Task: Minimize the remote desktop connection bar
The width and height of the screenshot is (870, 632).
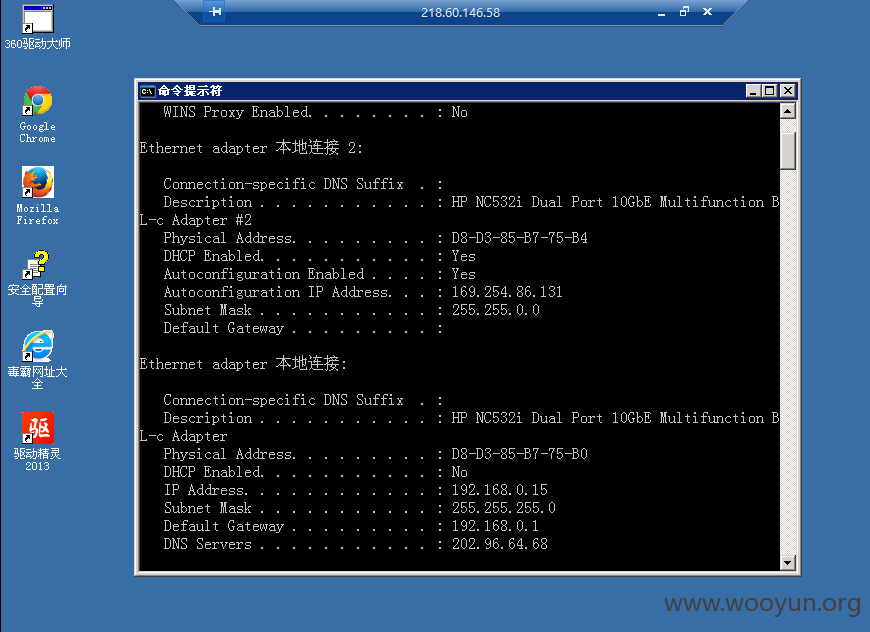Action: [x=661, y=13]
